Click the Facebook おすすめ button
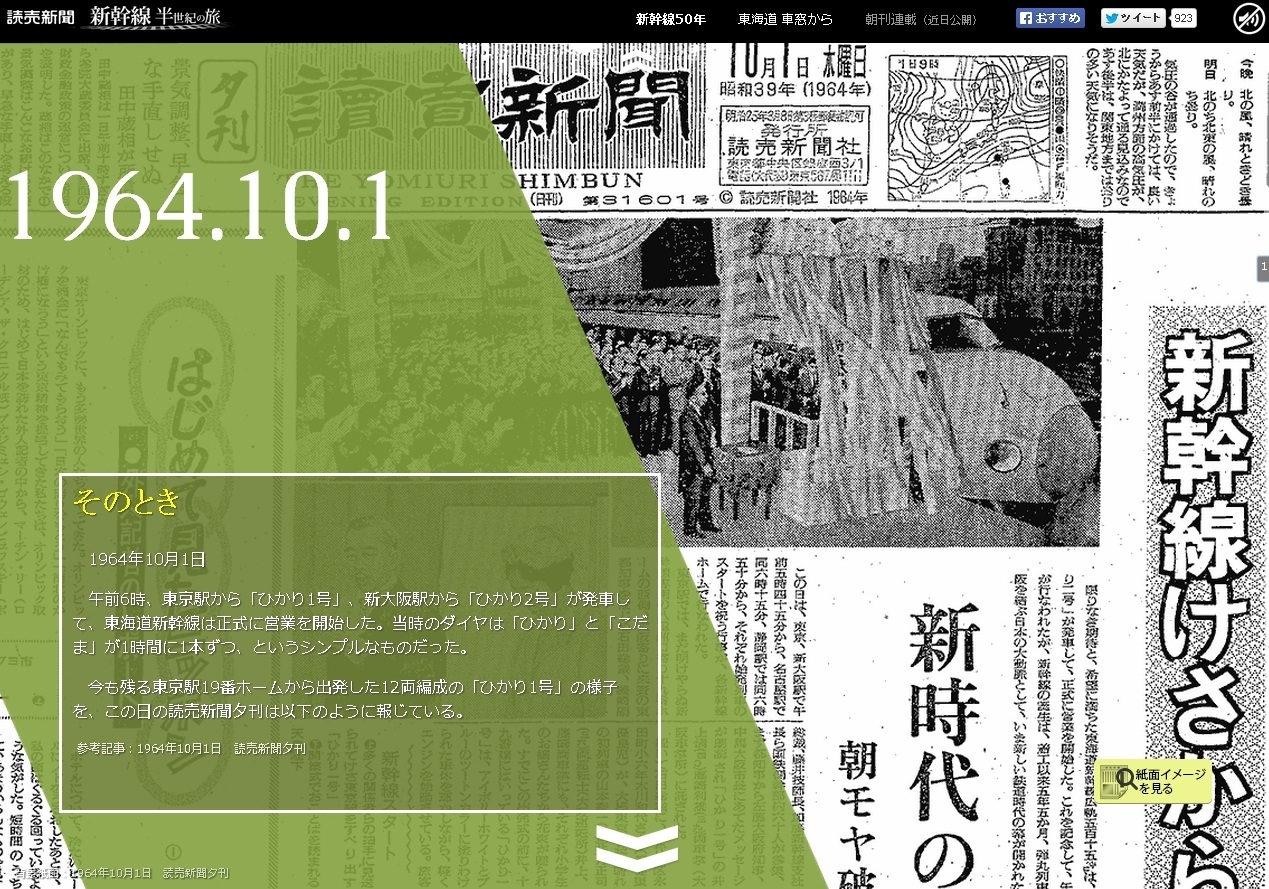 coord(1050,18)
